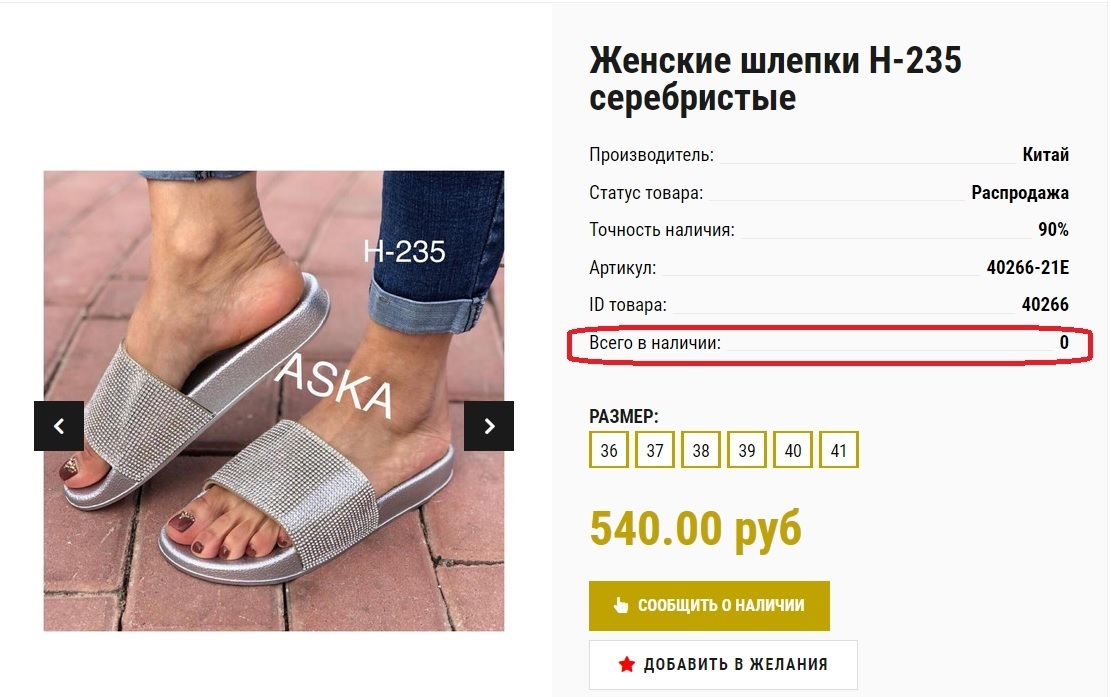
Task: Click the Распродажа product status value
Action: 1020,193
